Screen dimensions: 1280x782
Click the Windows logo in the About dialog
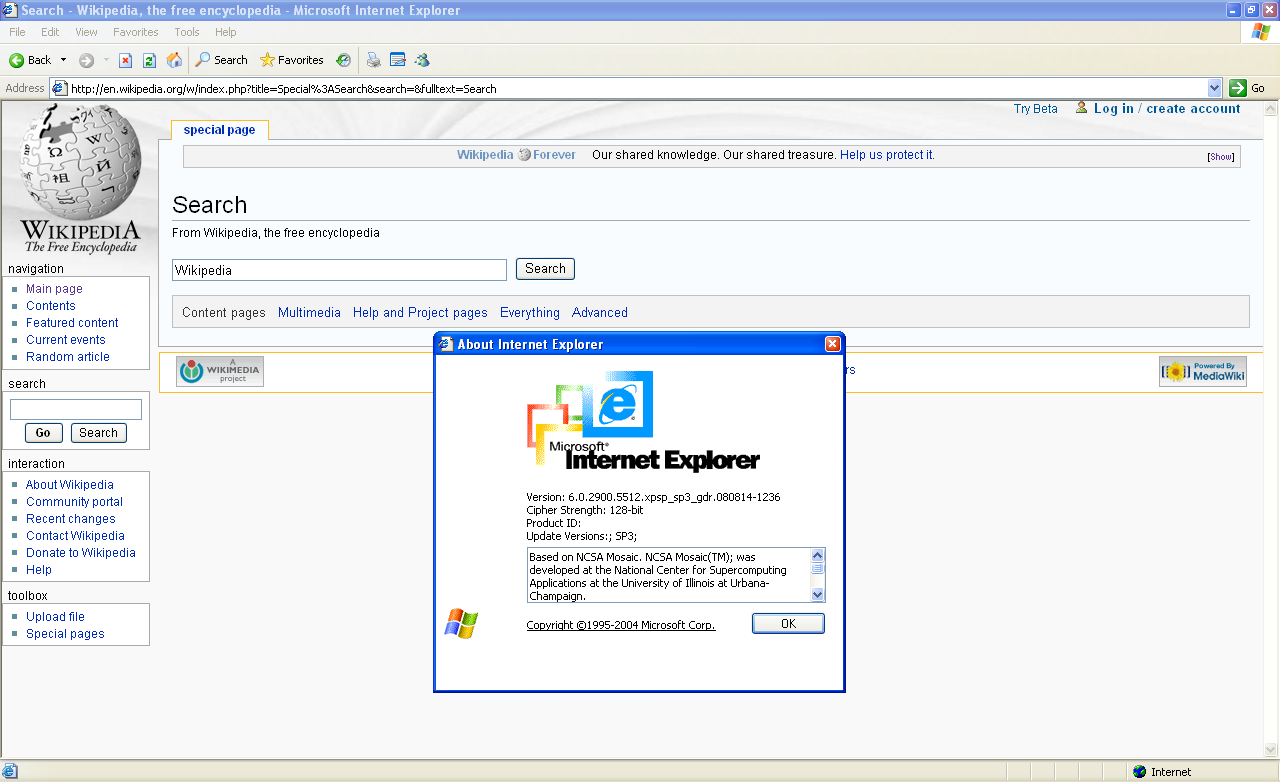461,622
